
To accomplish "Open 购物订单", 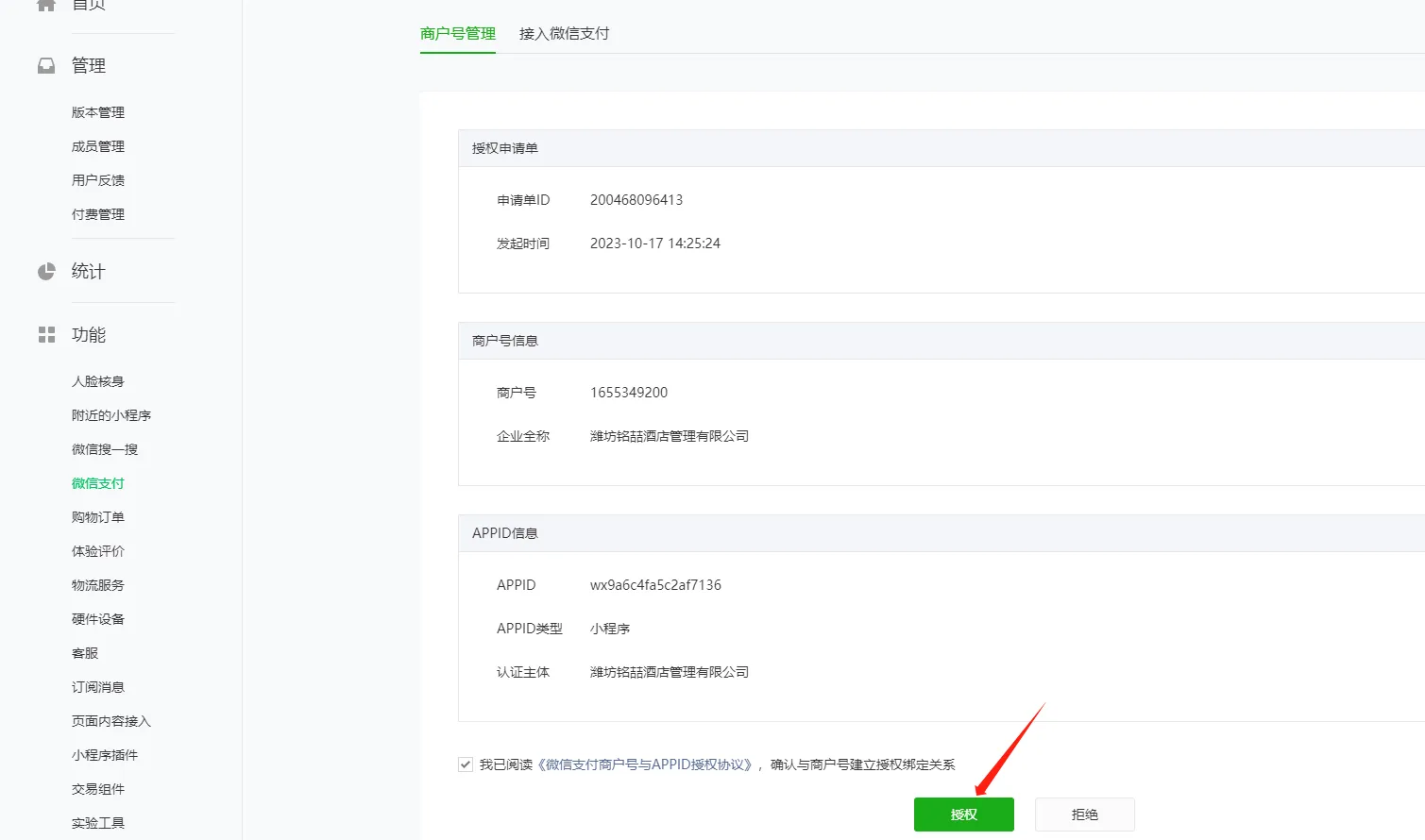I will [97, 516].
